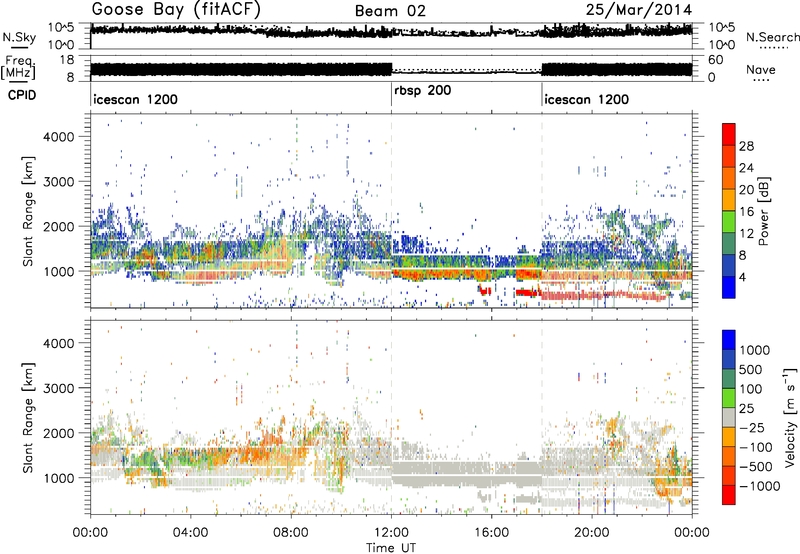Screen dimensions: 800x554
Task: Click the "rbsp 200" CPID marker label
Action: pos(422,91)
